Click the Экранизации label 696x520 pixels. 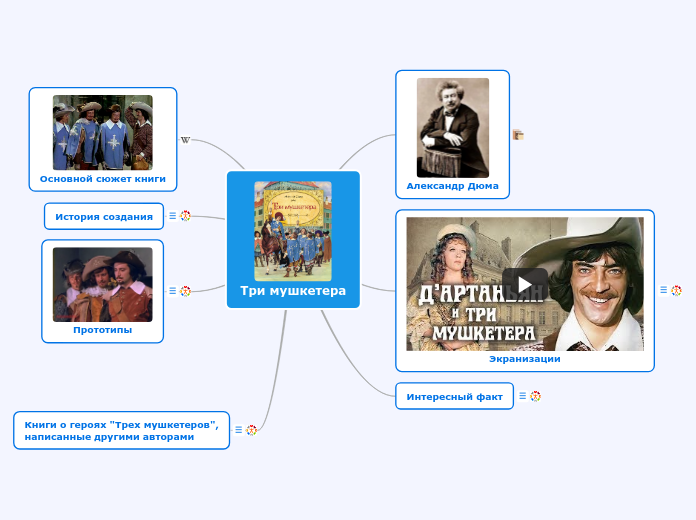pos(525,359)
